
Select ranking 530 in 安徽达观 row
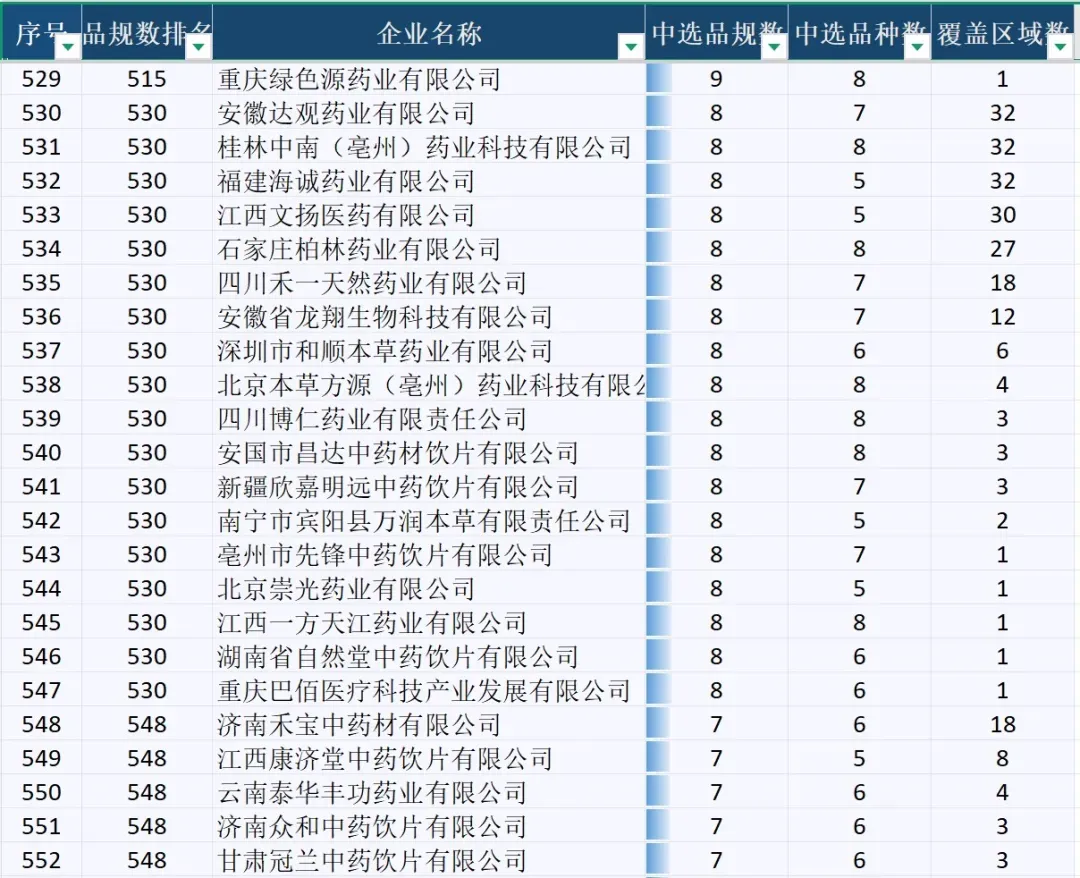(x=147, y=112)
